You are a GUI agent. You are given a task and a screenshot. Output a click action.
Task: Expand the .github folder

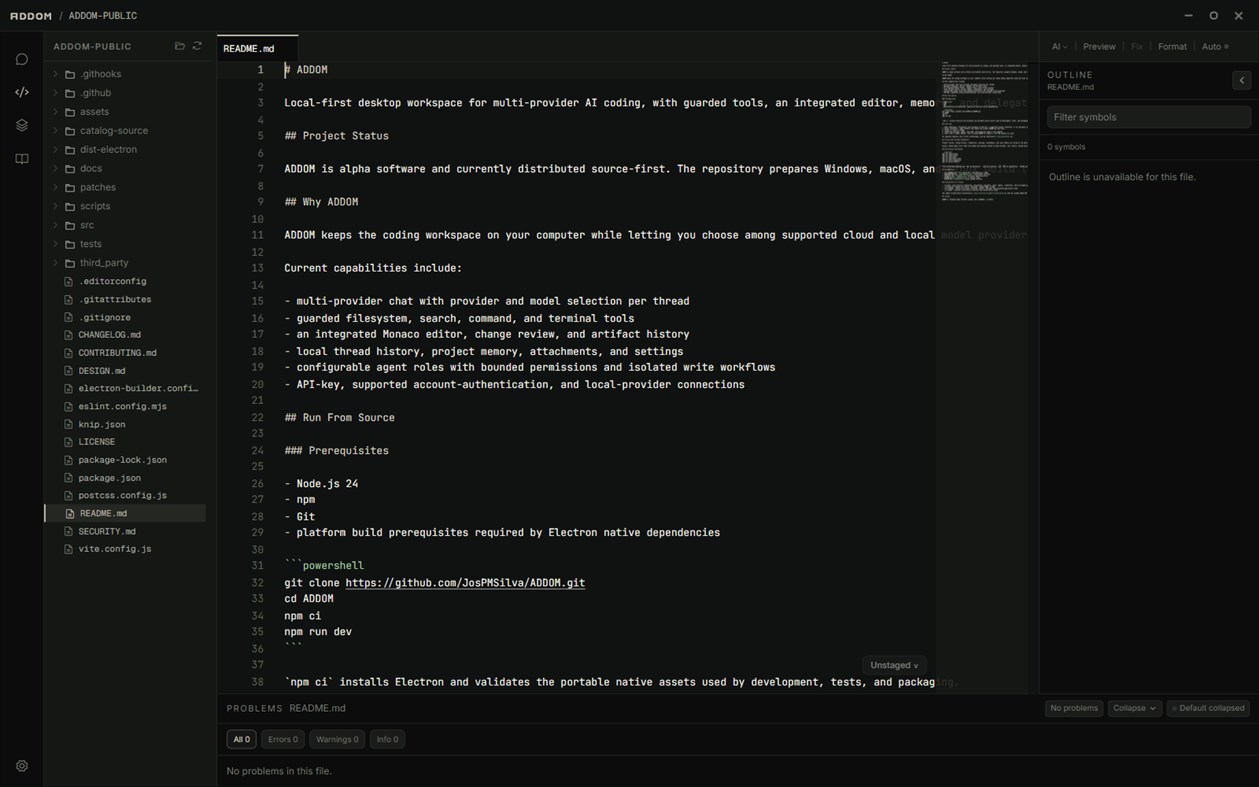[55, 93]
